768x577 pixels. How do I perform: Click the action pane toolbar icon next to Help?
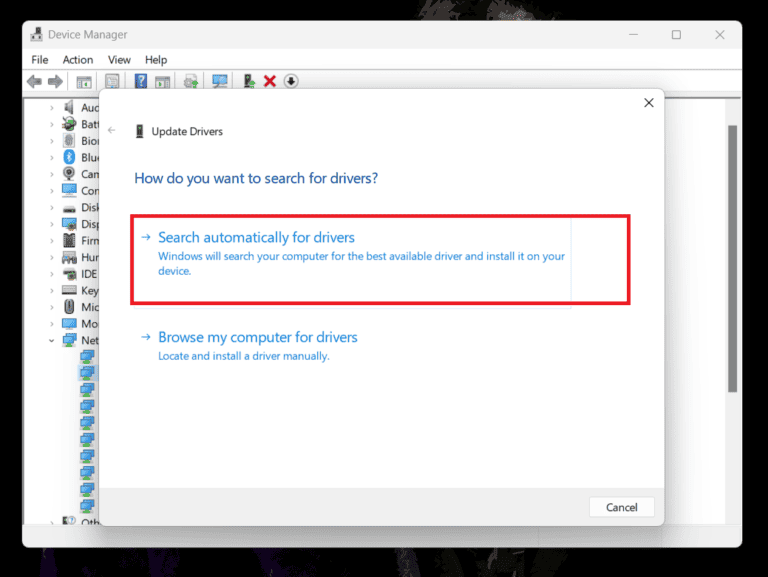[163, 82]
